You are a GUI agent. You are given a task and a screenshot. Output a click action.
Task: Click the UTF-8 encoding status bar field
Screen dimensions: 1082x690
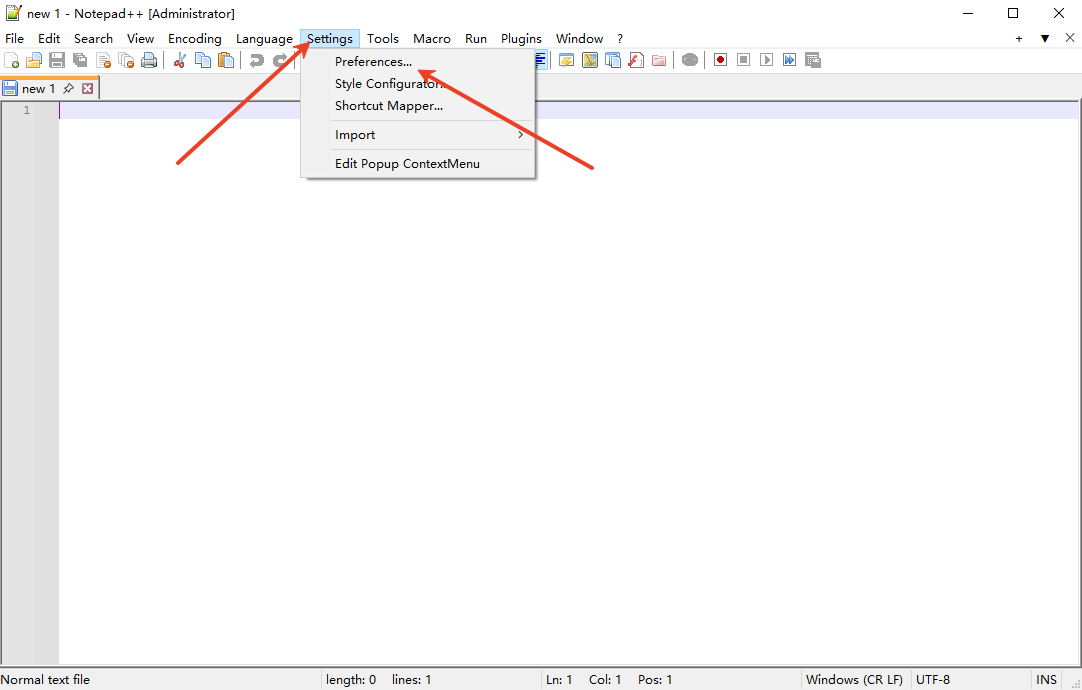(x=932, y=680)
